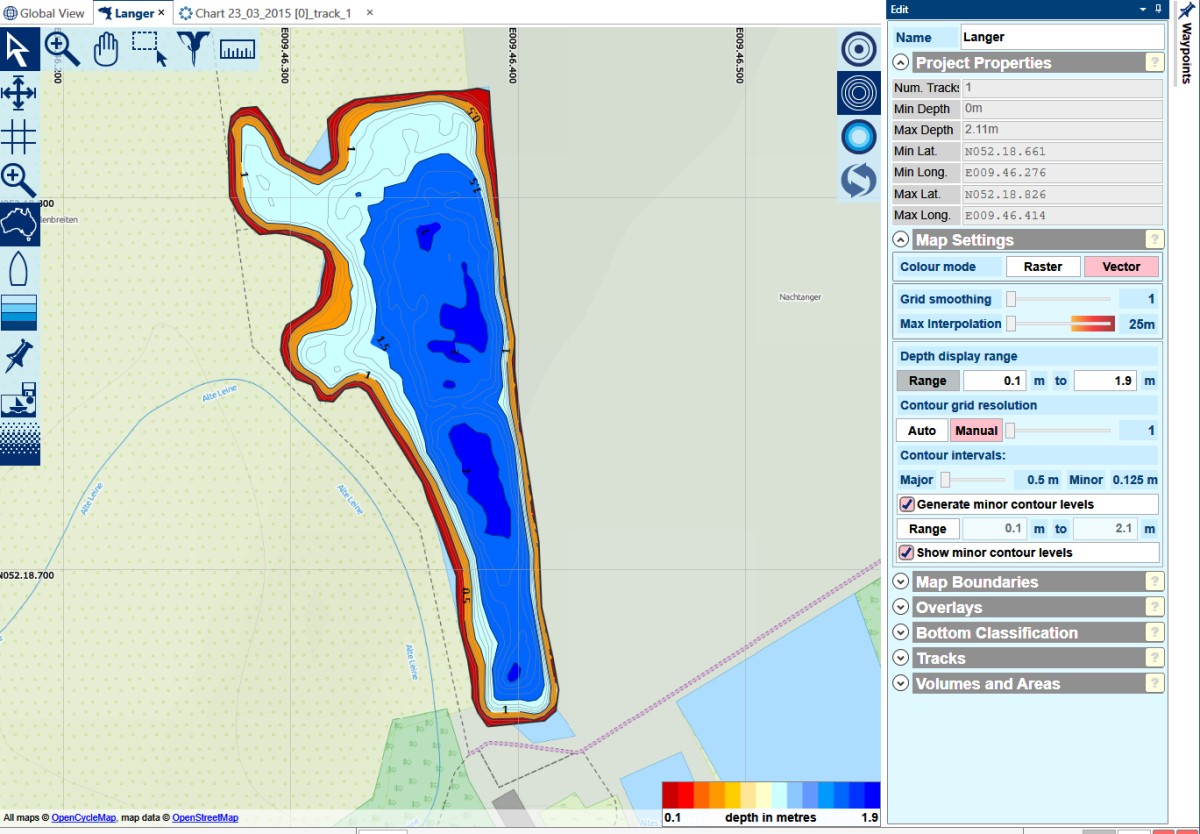Image resolution: width=1200 pixels, height=834 pixels.
Task: Click the circular refresh arrows icon
Action: point(858,180)
